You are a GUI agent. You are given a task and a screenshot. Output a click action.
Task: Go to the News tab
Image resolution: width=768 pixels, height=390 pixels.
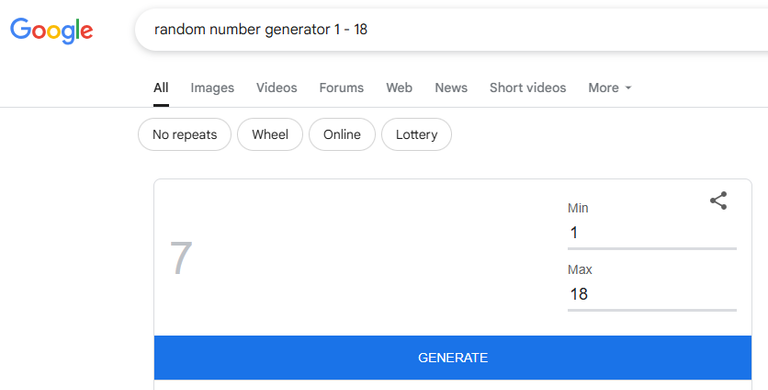point(451,88)
